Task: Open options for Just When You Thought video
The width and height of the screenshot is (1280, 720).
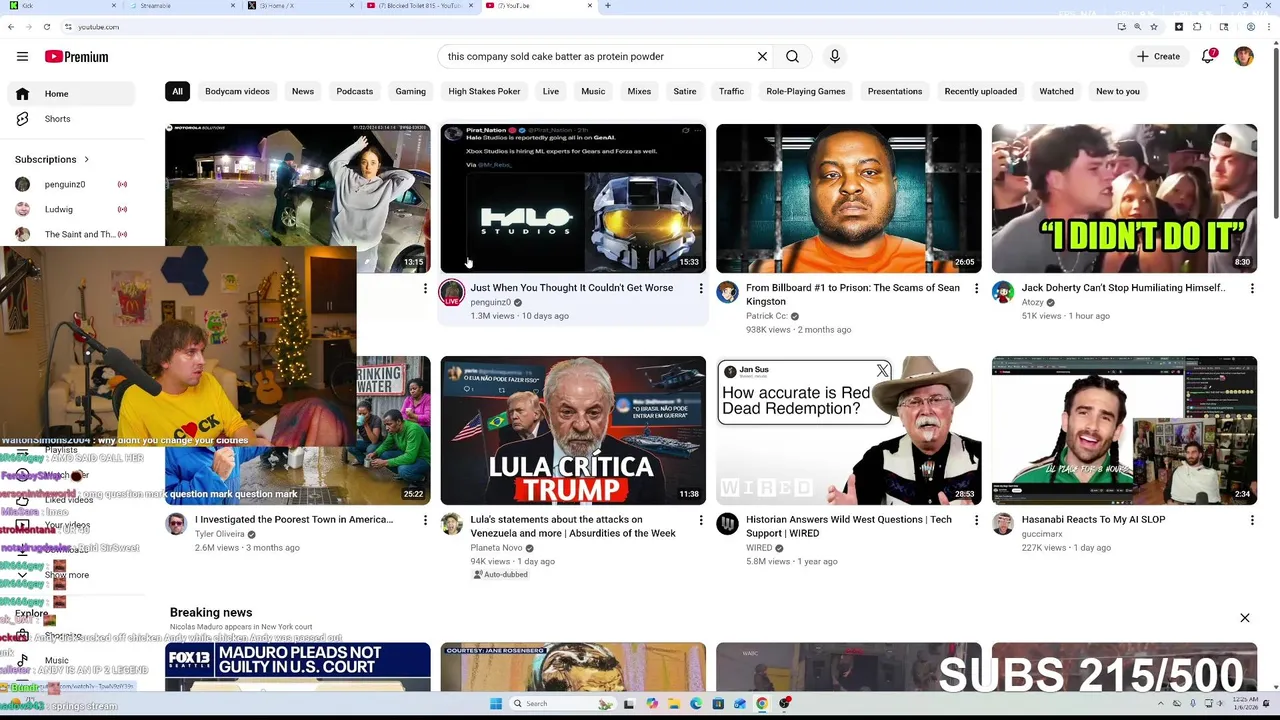Action: click(x=701, y=289)
